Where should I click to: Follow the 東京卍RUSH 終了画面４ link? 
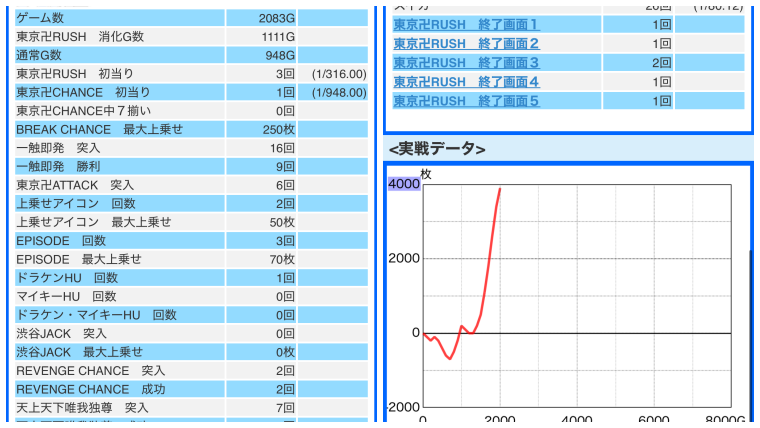(465, 81)
